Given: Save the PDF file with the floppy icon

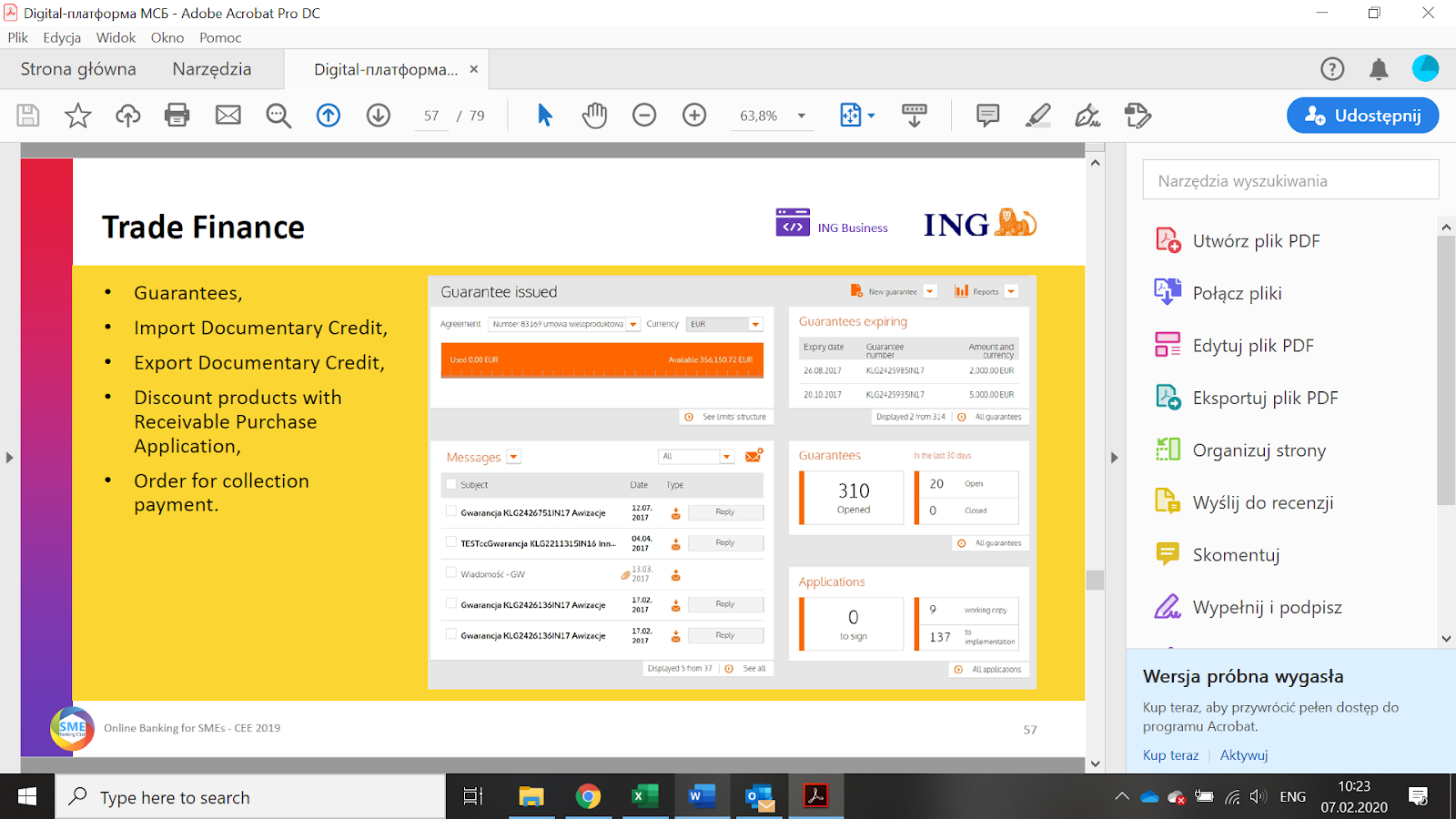Looking at the screenshot, I should click(x=28, y=116).
